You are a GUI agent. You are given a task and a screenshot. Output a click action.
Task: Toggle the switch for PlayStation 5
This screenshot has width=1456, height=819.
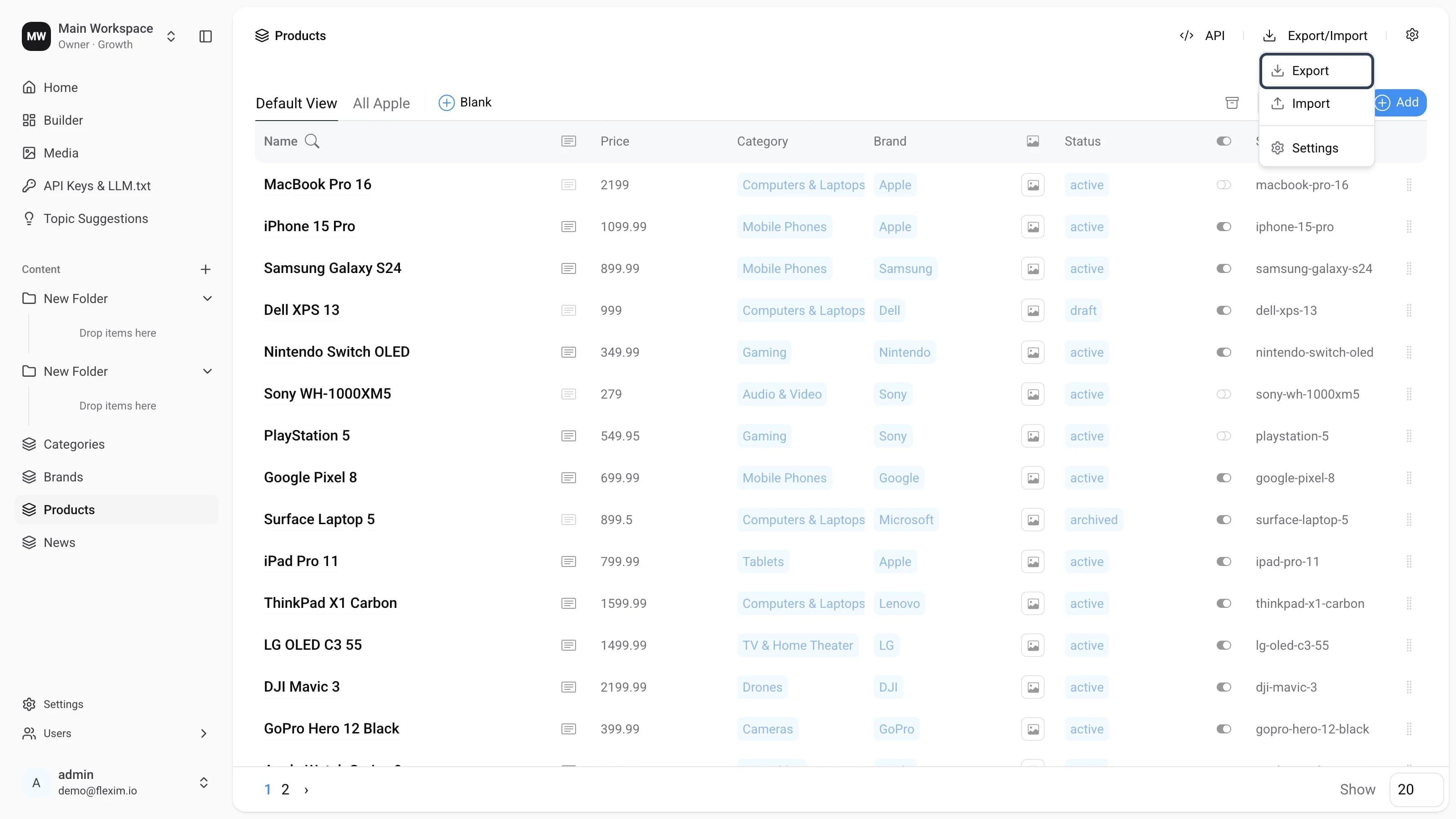pyautogui.click(x=1223, y=436)
